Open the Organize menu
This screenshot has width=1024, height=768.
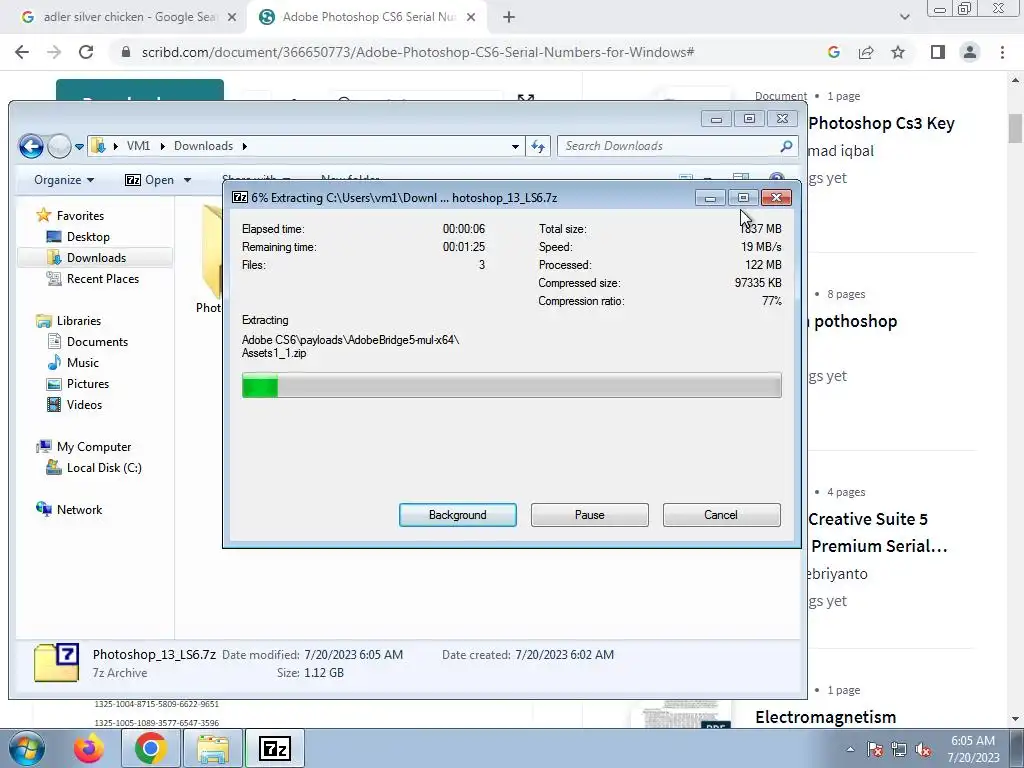click(63, 180)
